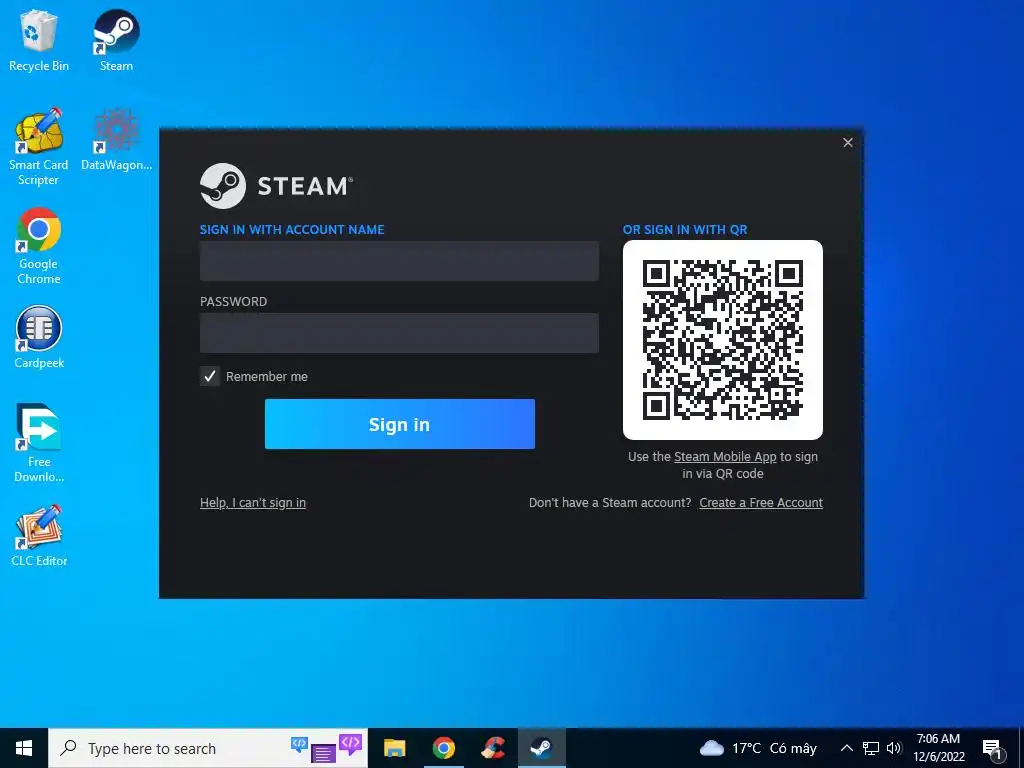Click the Sign in button
This screenshot has width=1024, height=768.
[x=400, y=424]
